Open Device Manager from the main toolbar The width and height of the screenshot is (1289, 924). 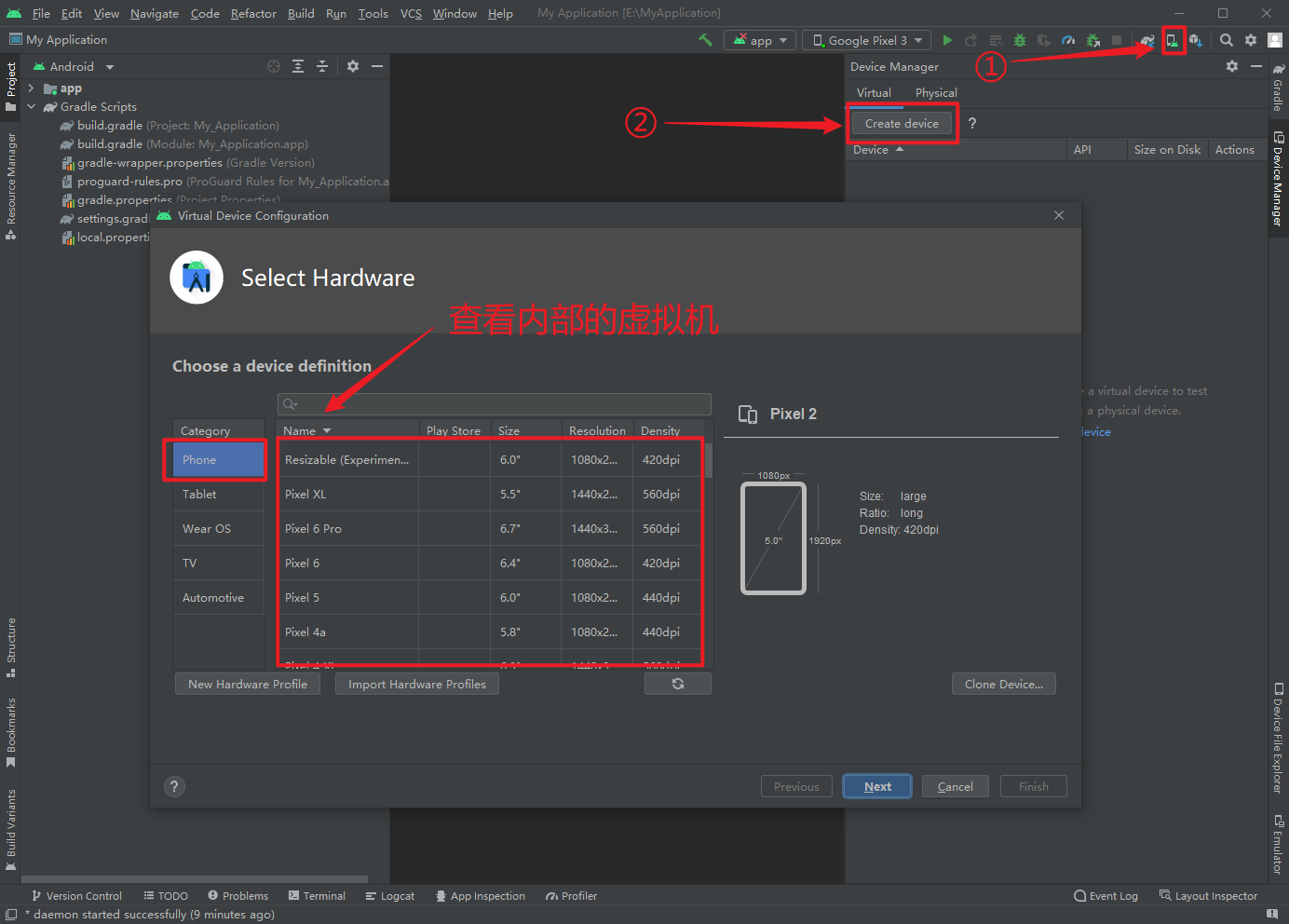tap(1173, 40)
